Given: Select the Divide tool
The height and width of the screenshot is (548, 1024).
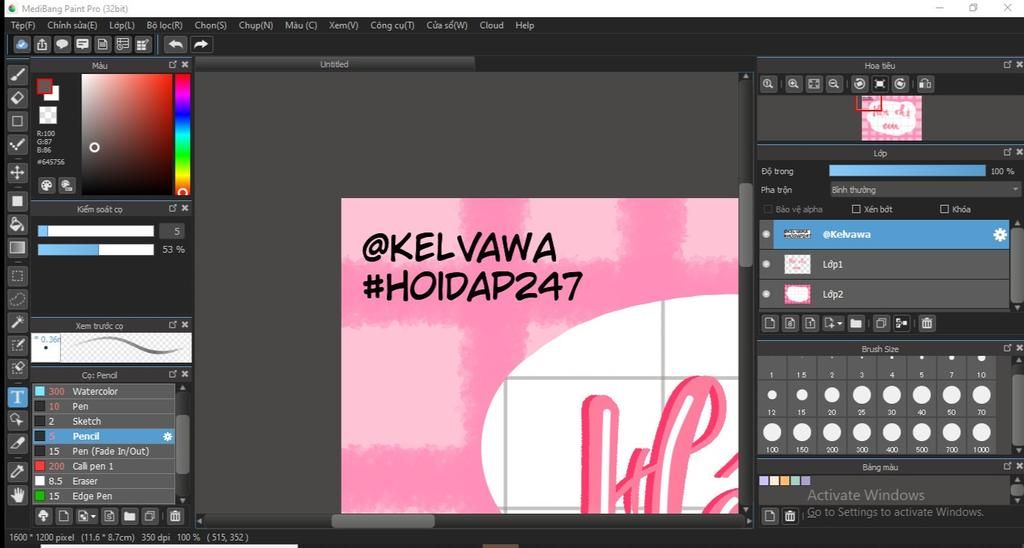Looking at the screenshot, I should pos(18,443).
